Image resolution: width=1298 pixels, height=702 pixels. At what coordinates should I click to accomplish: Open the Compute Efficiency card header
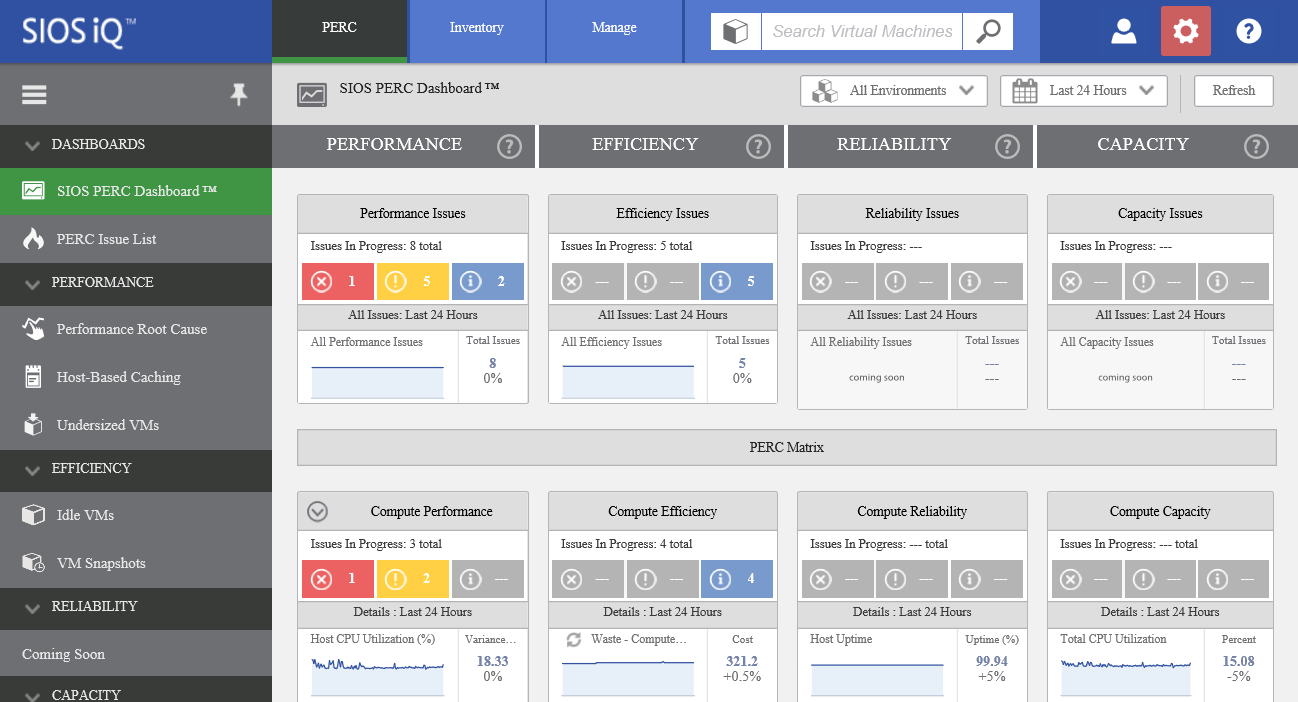click(x=663, y=511)
